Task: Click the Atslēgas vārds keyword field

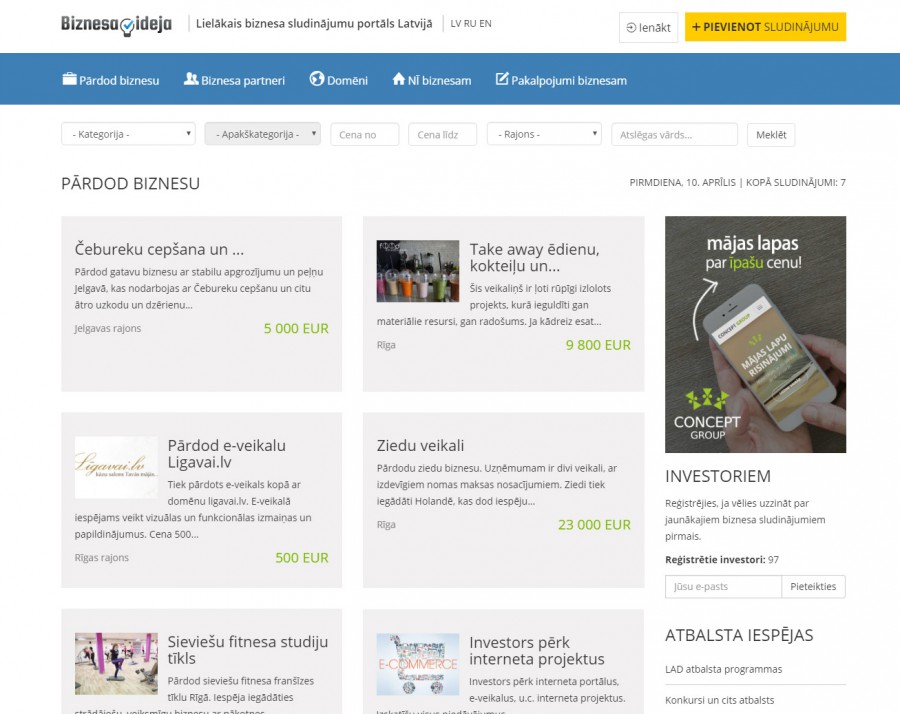Action: (674, 134)
